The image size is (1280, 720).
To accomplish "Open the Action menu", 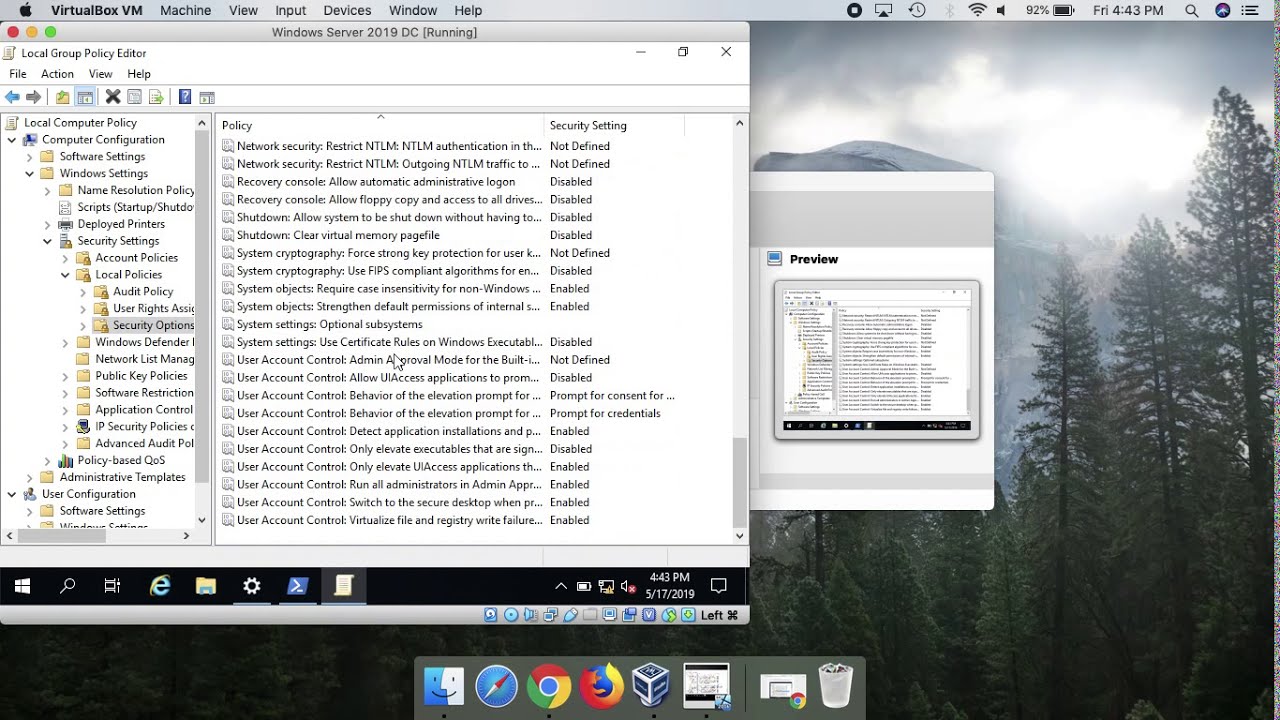I will point(57,74).
